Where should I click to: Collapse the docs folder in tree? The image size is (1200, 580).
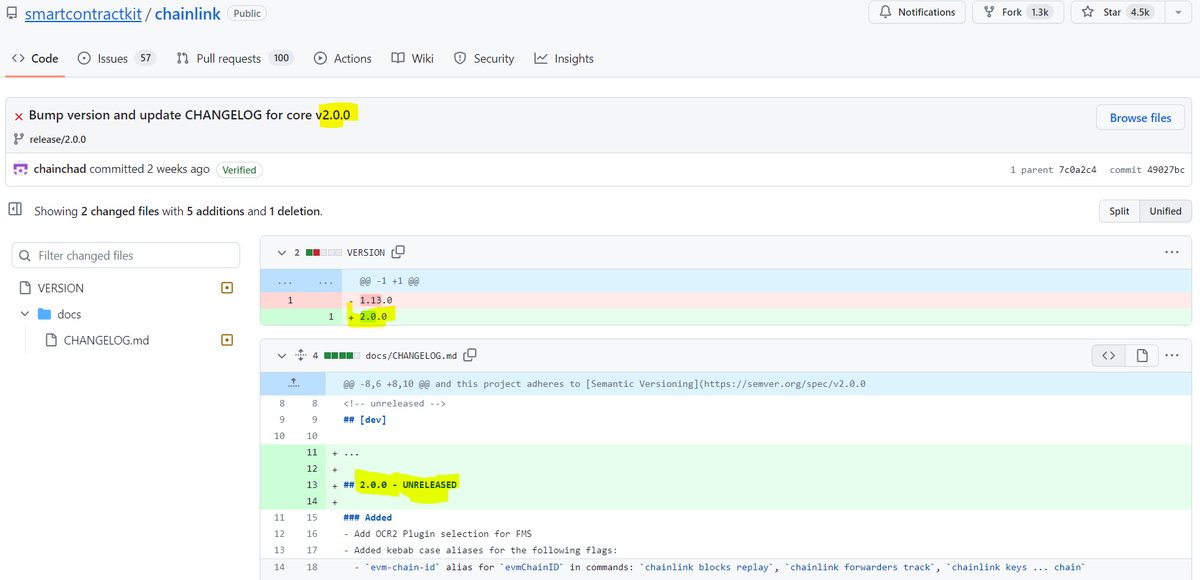[x=24, y=314]
